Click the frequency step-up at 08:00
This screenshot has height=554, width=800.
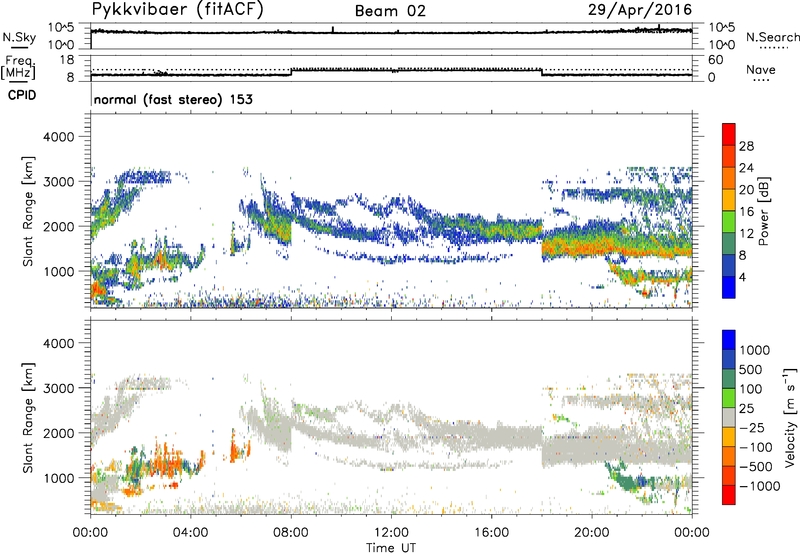(291, 72)
